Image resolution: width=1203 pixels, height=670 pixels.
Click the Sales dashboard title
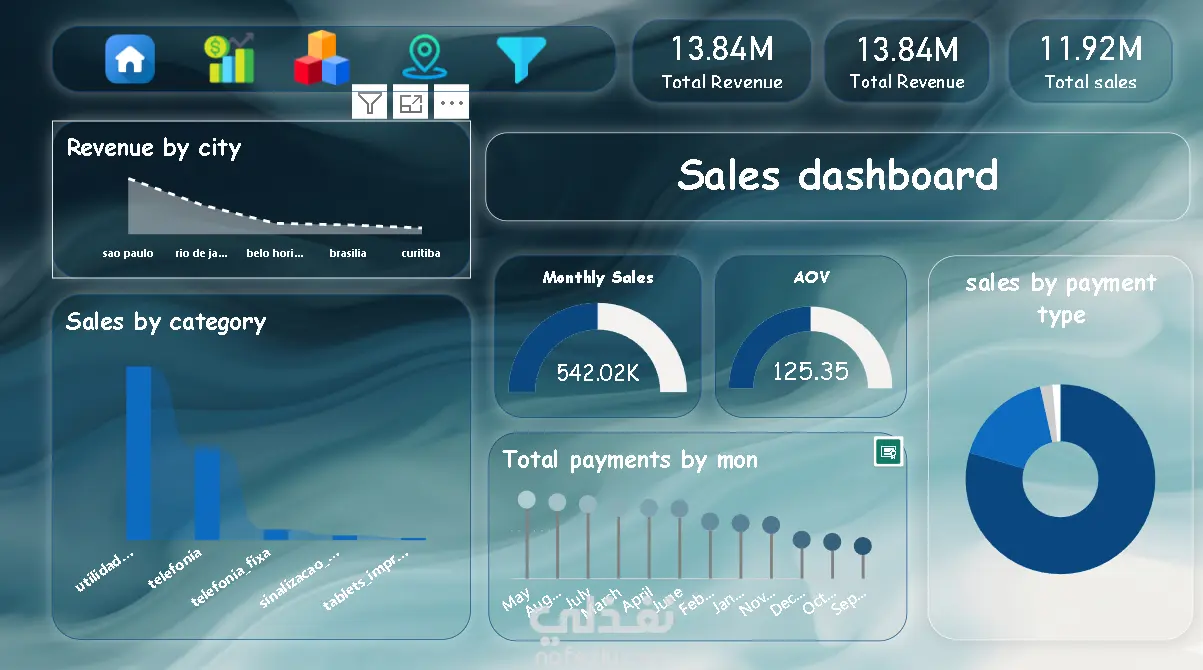[x=838, y=175]
